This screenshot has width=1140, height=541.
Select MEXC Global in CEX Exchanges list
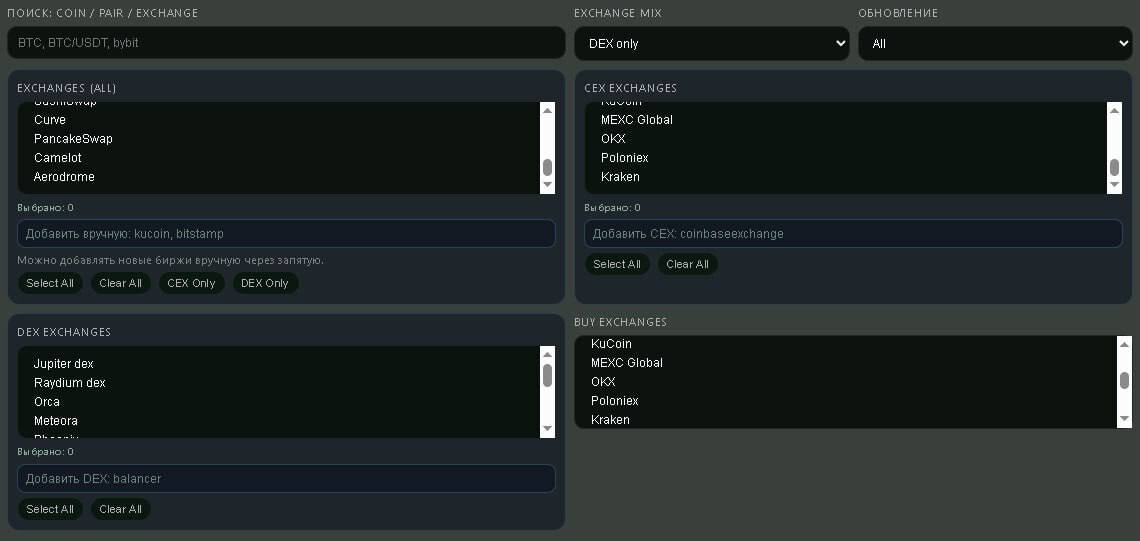point(846,120)
